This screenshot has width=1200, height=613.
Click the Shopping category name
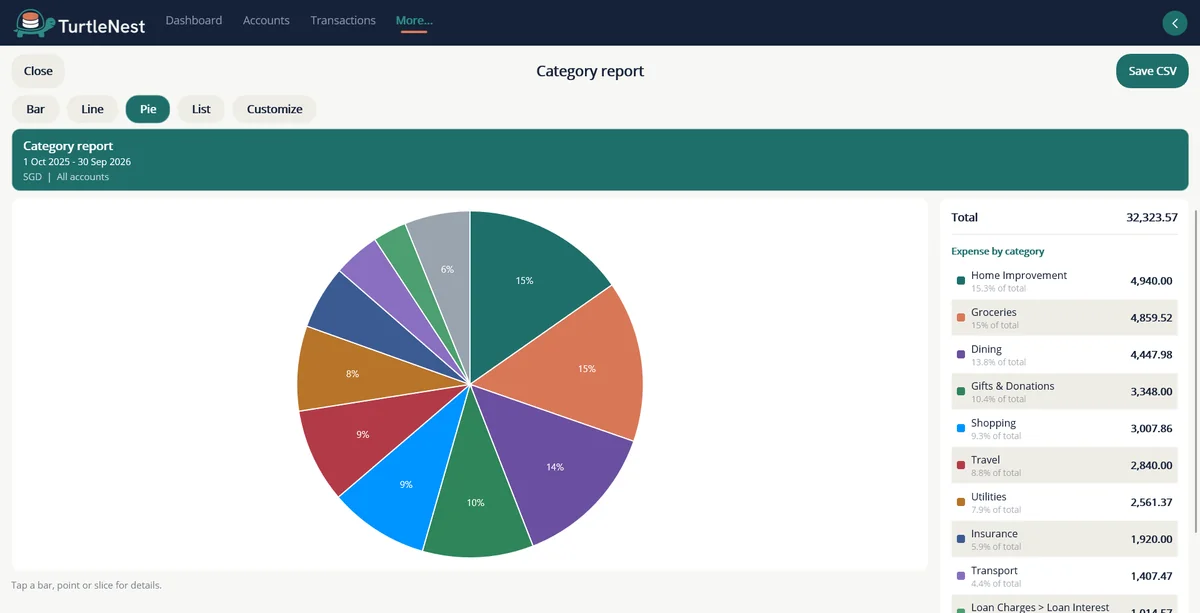point(993,423)
